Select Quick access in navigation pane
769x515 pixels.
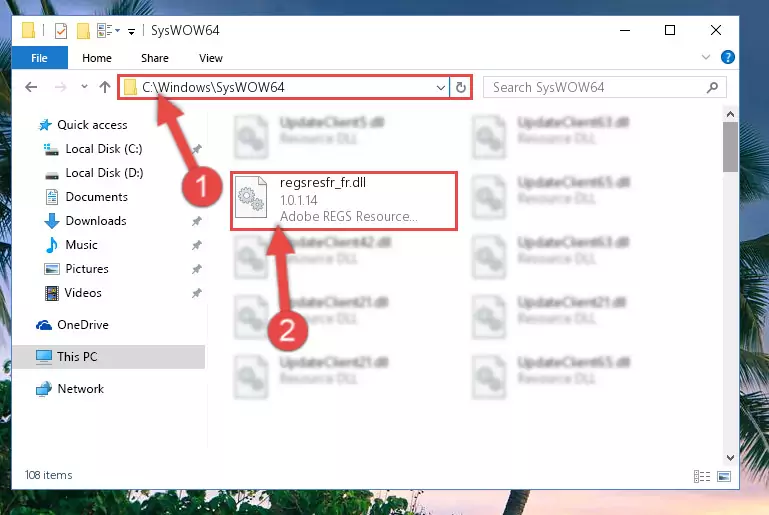pos(92,125)
